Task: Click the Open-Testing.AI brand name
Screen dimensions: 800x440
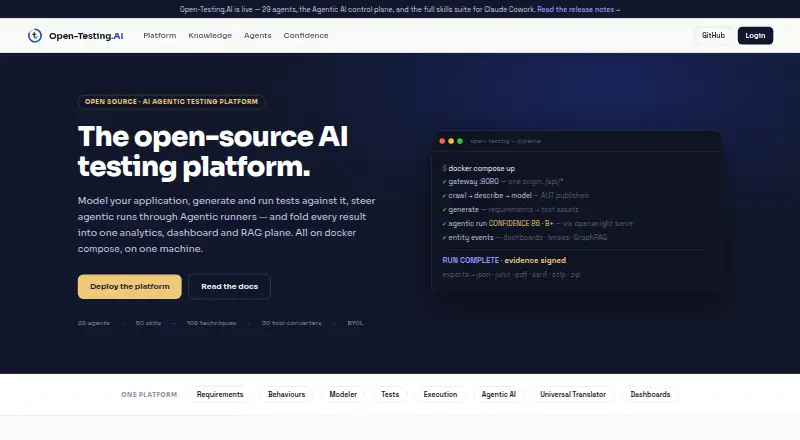Action: point(86,36)
